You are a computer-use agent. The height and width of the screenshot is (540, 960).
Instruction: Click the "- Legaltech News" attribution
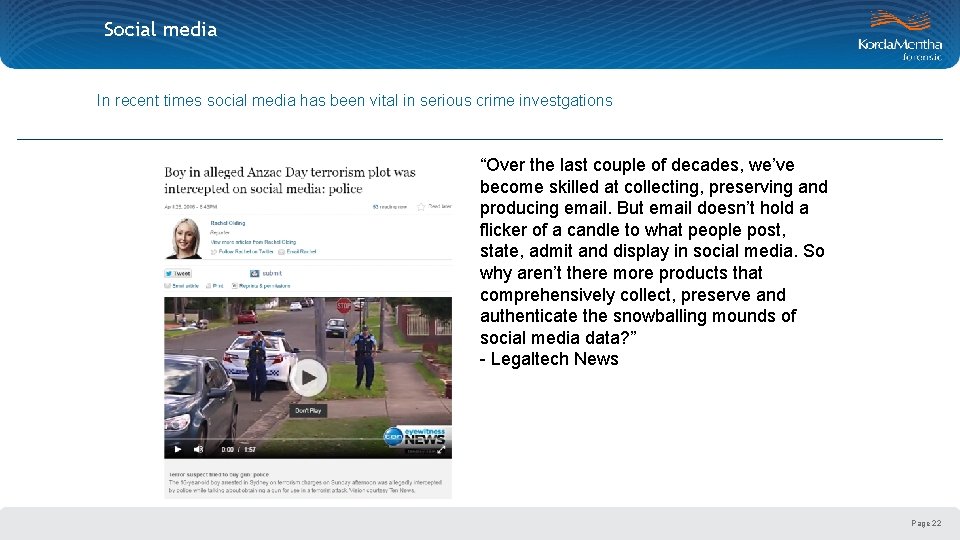pos(549,359)
